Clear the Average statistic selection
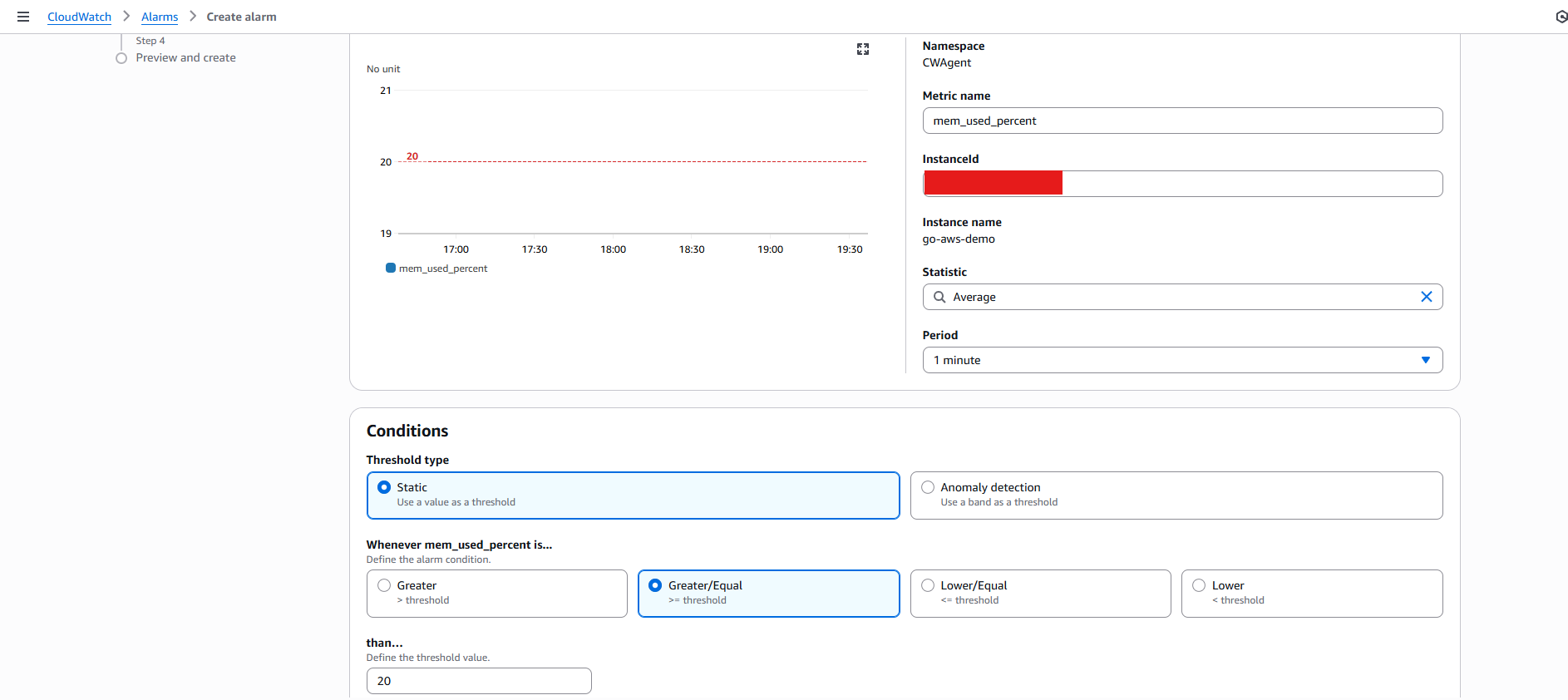The height and width of the screenshot is (700, 1568). coord(1426,297)
